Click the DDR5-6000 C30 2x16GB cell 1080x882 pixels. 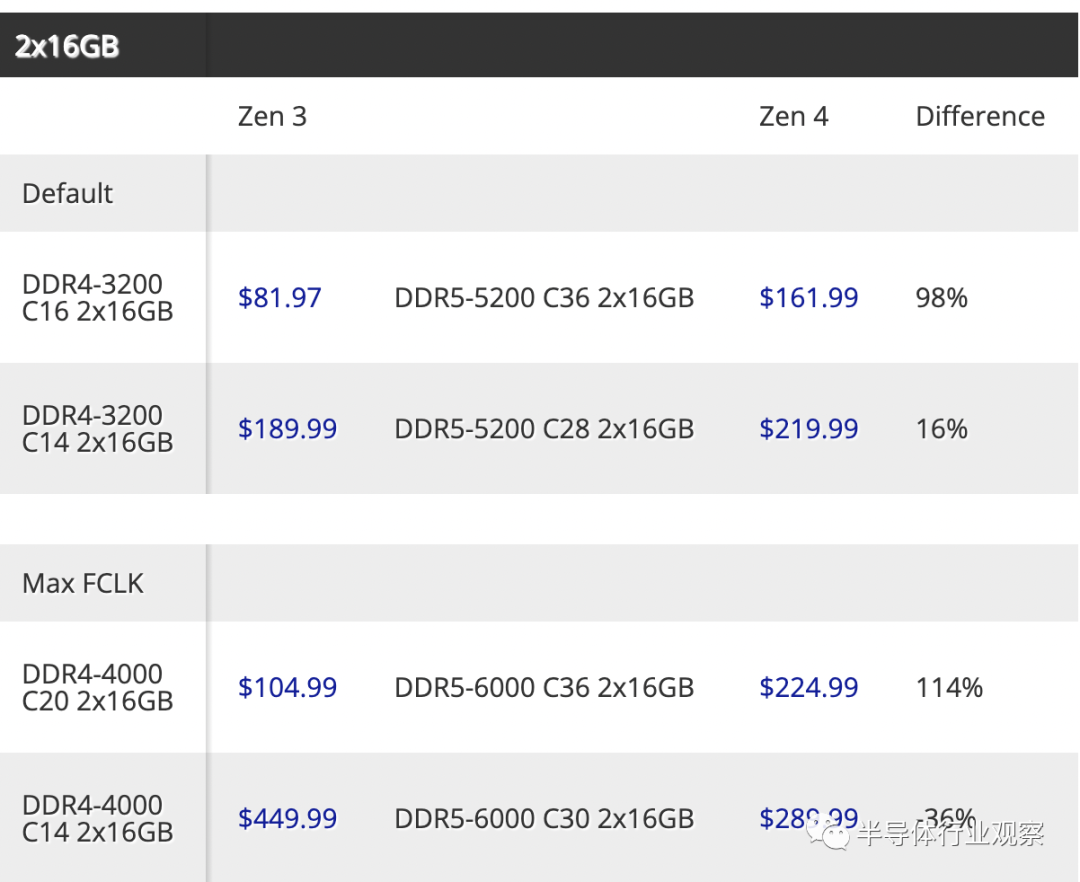pyautogui.click(x=544, y=819)
